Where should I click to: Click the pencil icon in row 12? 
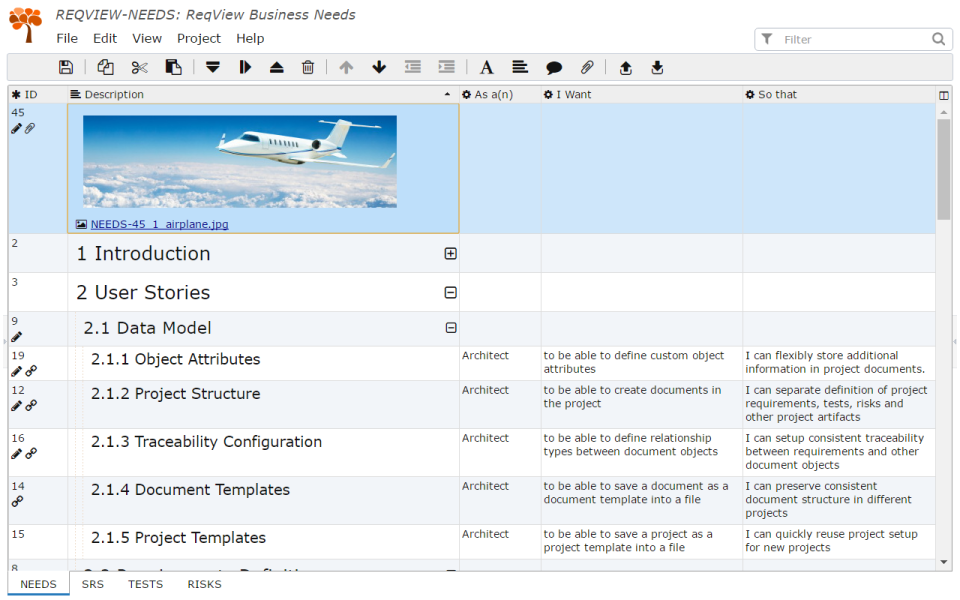point(17,405)
